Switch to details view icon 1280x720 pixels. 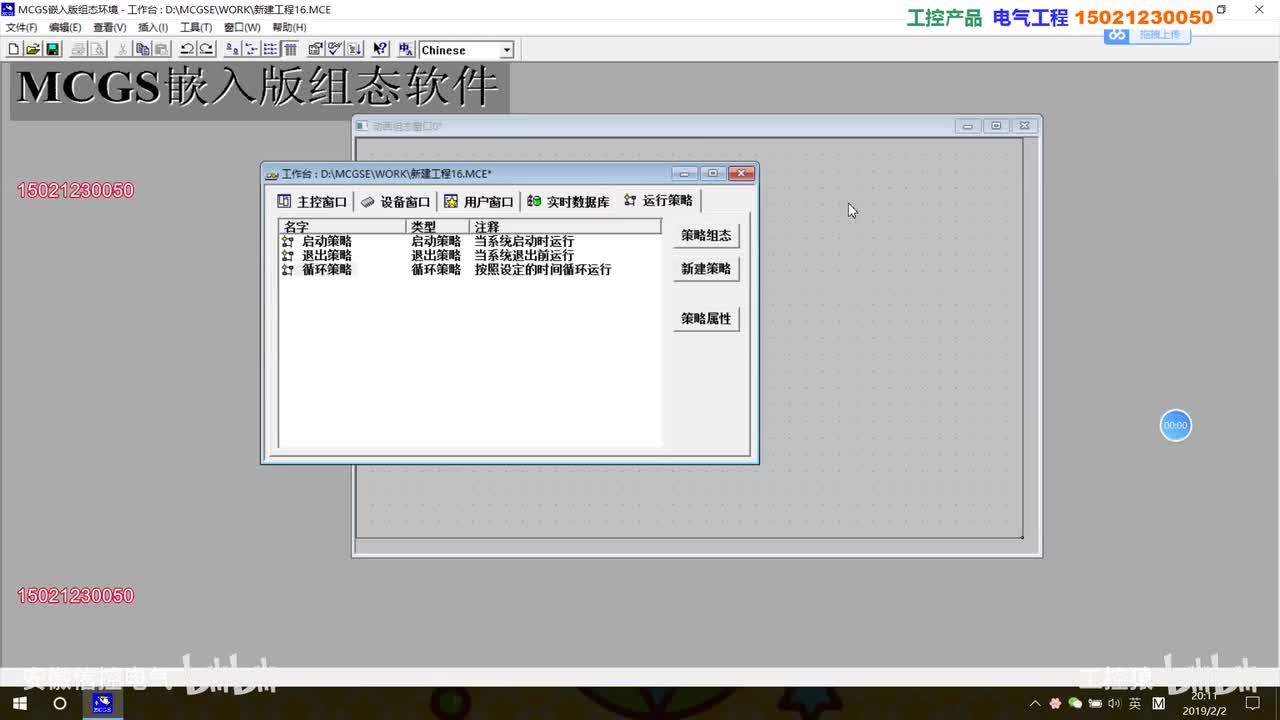(x=290, y=49)
